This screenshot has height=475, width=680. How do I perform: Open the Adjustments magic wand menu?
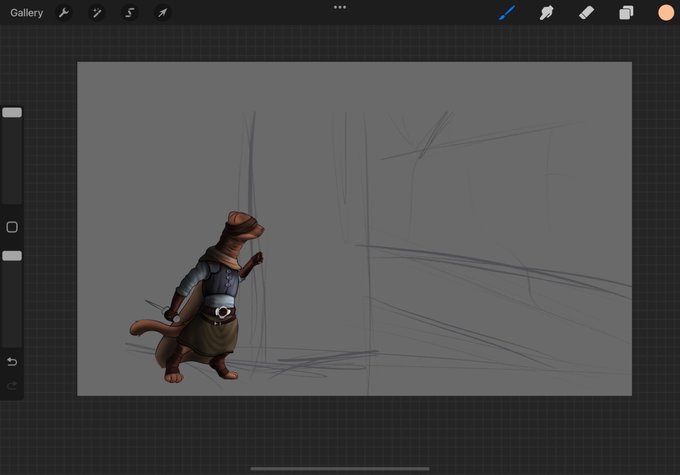pyautogui.click(x=97, y=13)
